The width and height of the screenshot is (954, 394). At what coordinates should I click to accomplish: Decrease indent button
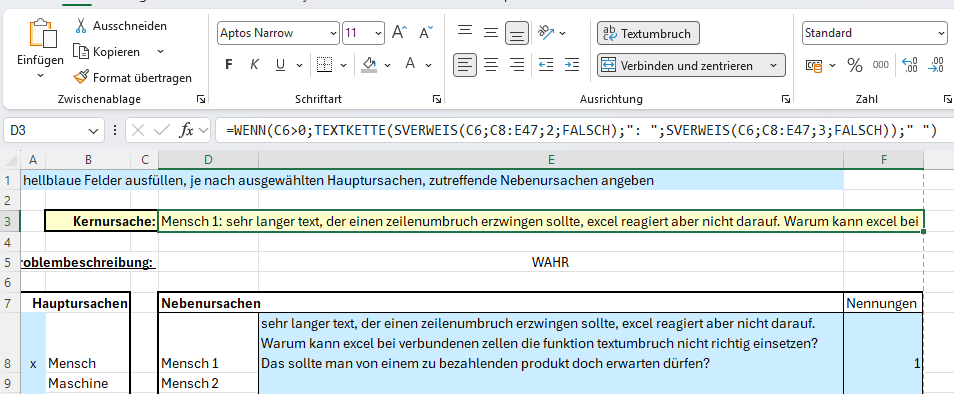click(x=546, y=64)
